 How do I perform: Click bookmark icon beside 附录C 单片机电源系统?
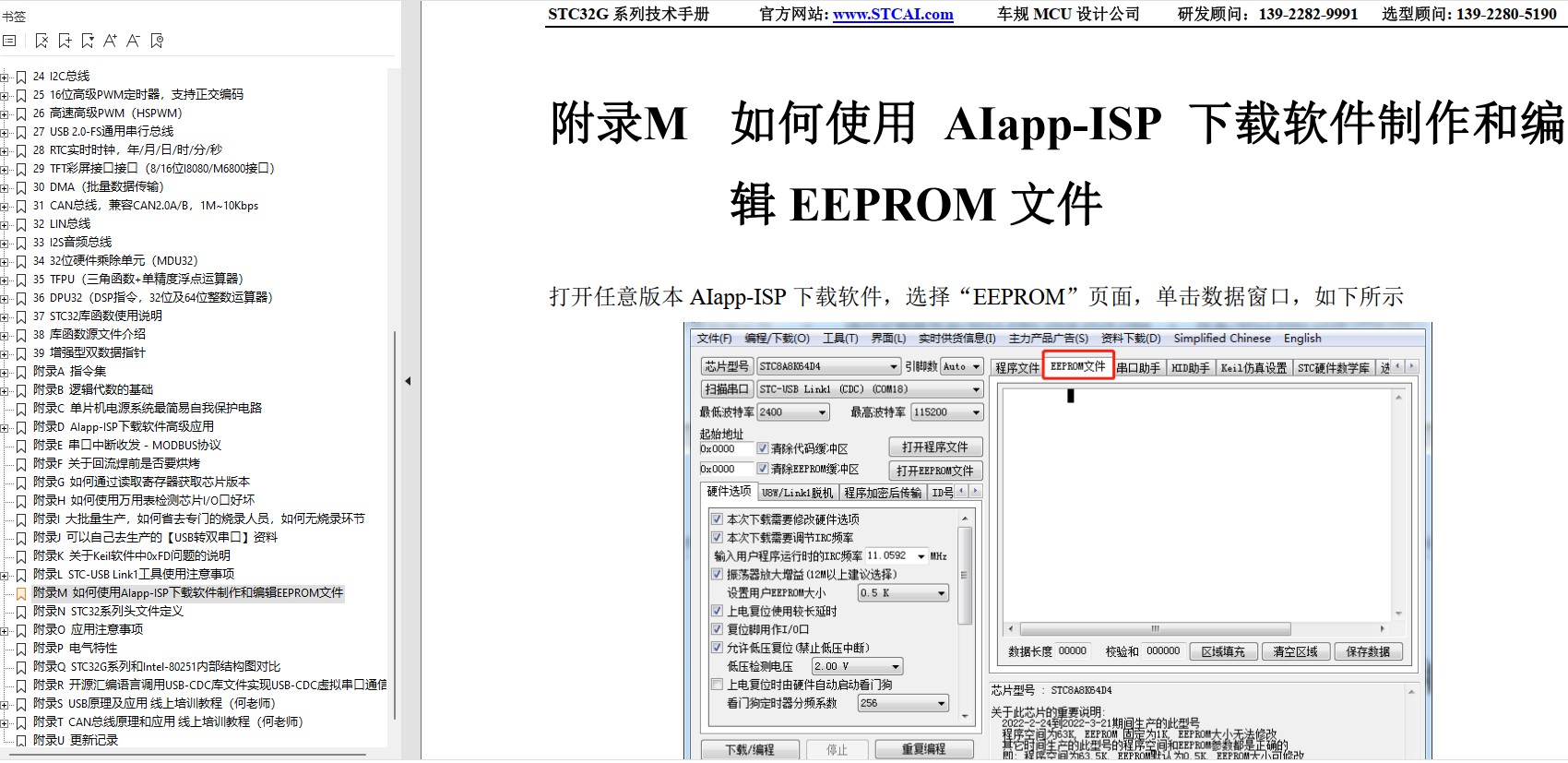21,409
